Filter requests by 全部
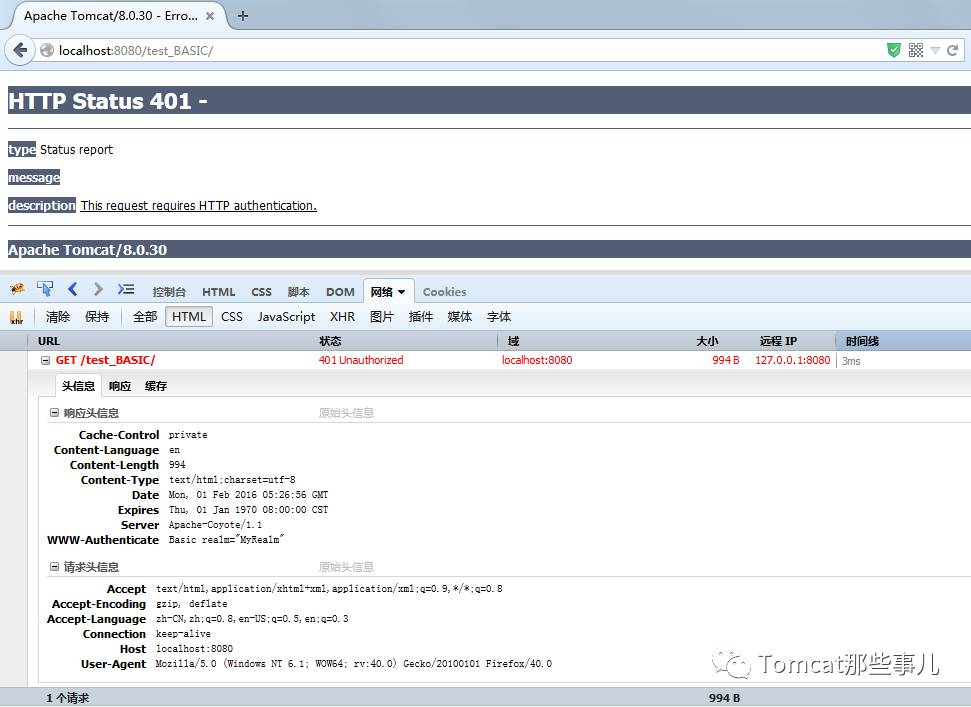The image size is (971, 707). (x=145, y=317)
